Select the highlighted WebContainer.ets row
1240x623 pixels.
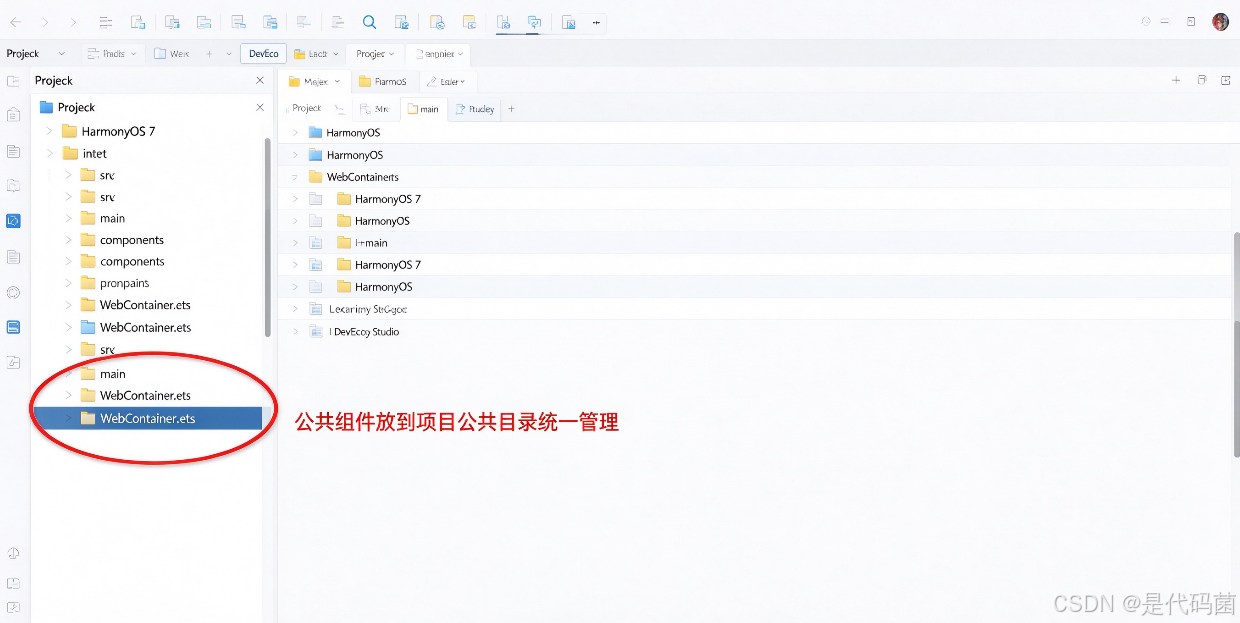coord(148,419)
